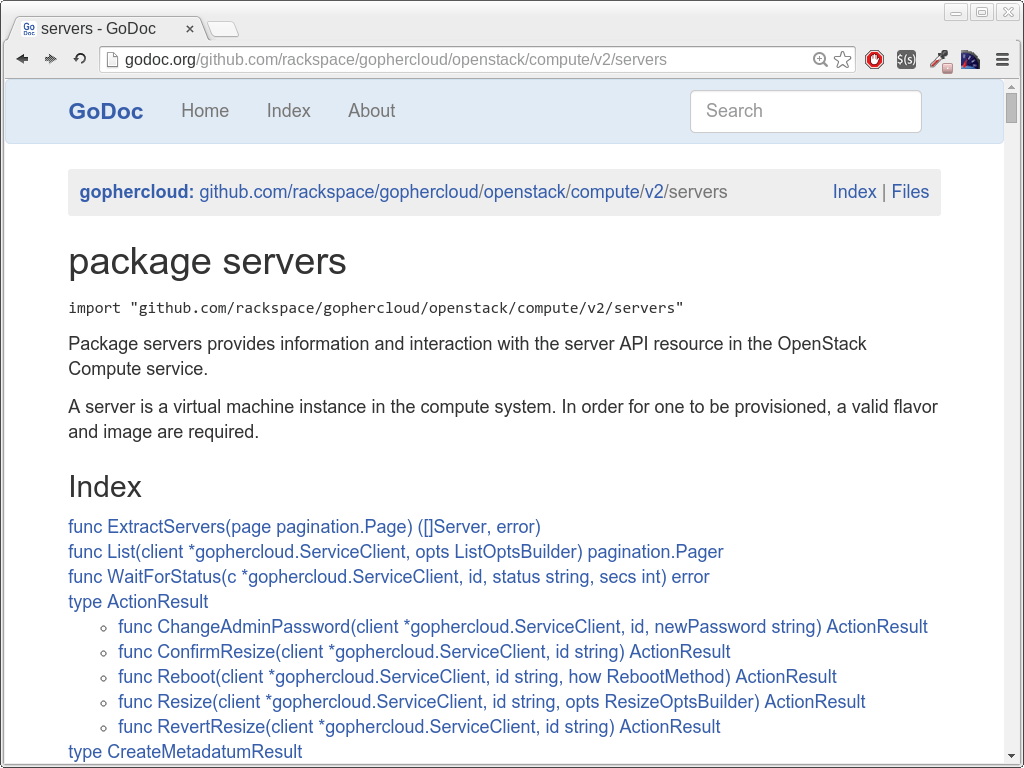Open v2 breadcrumb link

click(654, 192)
